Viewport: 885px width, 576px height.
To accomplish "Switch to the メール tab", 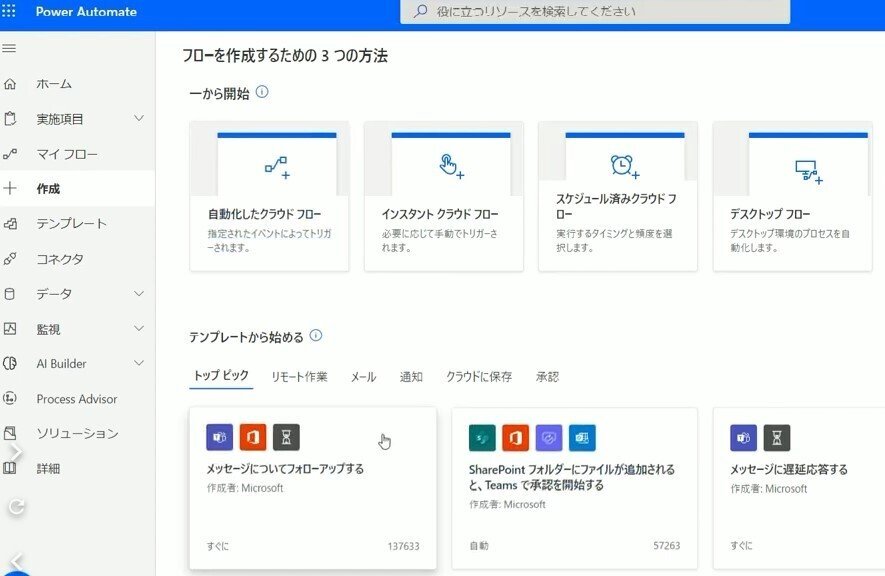I will [x=363, y=376].
